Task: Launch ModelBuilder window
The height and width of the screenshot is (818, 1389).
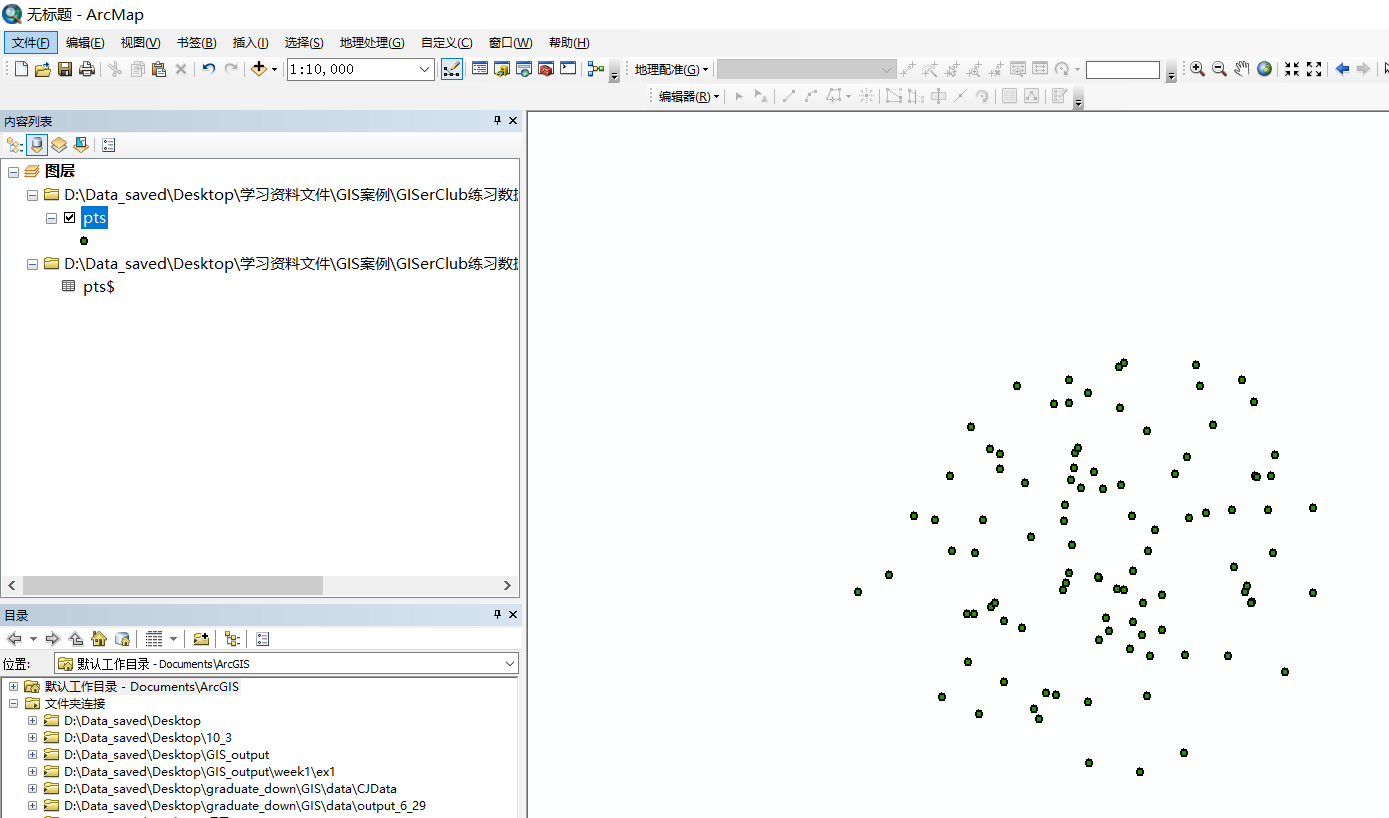Action: pyautogui.click(x=596, y=69)
